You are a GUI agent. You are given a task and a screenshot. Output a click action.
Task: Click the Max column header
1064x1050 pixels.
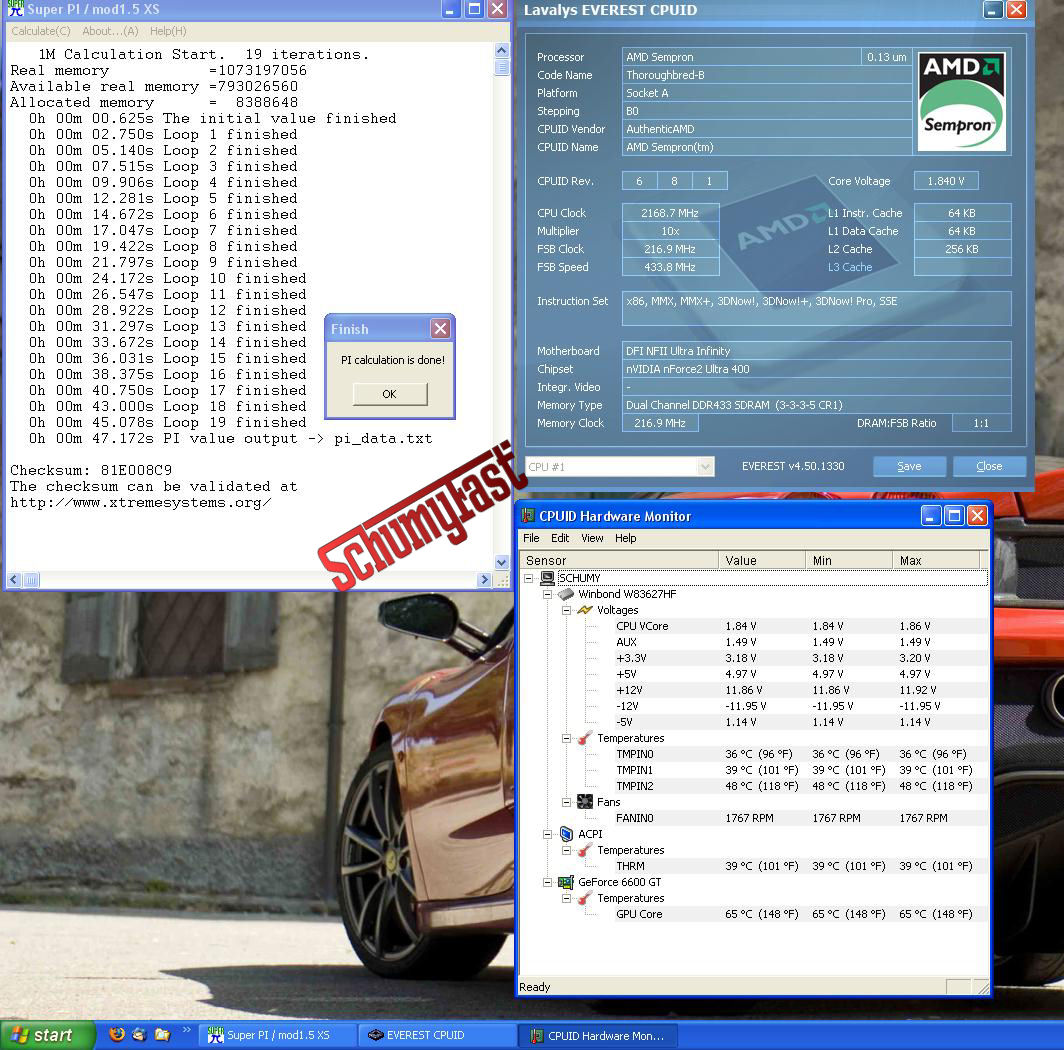coord(936,560)
